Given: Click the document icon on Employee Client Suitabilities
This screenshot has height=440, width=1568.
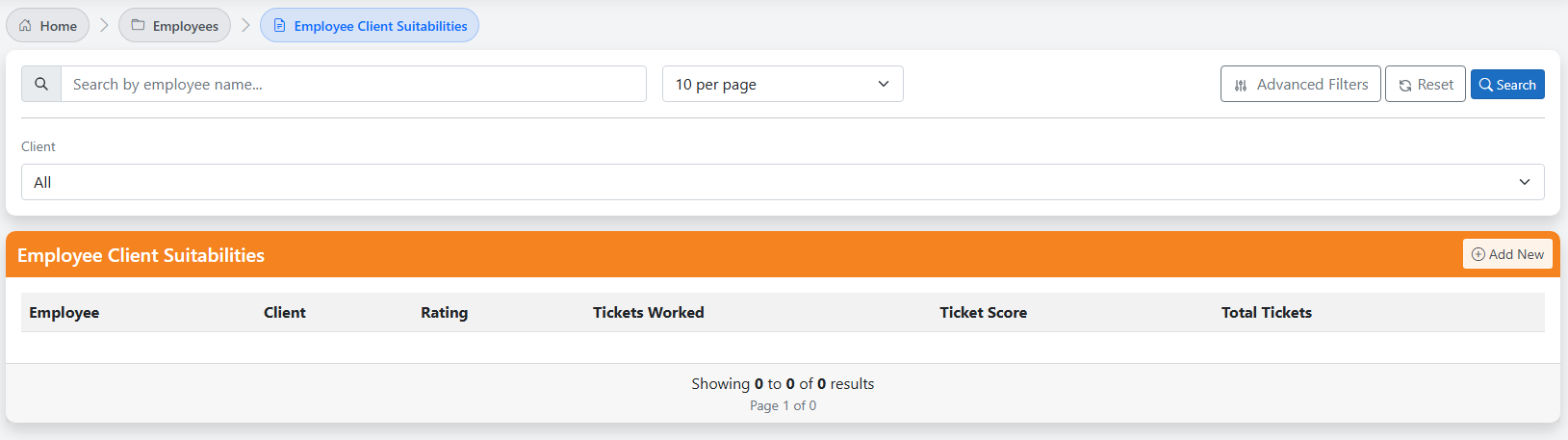Looking at the screenshot, I should click(279, 26).
